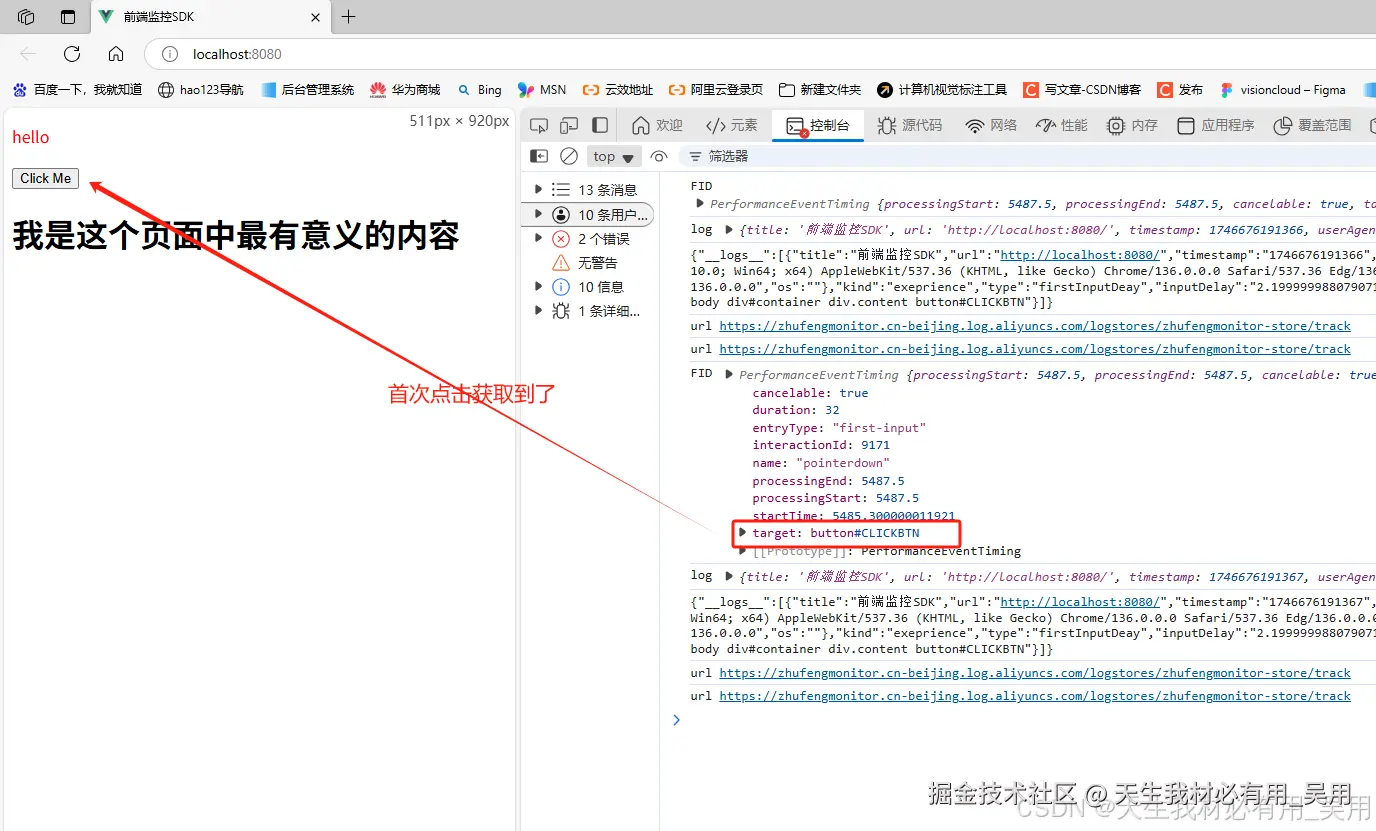Select the inspect element tool
Screen dimensions: 1376x831
[539, 125]
